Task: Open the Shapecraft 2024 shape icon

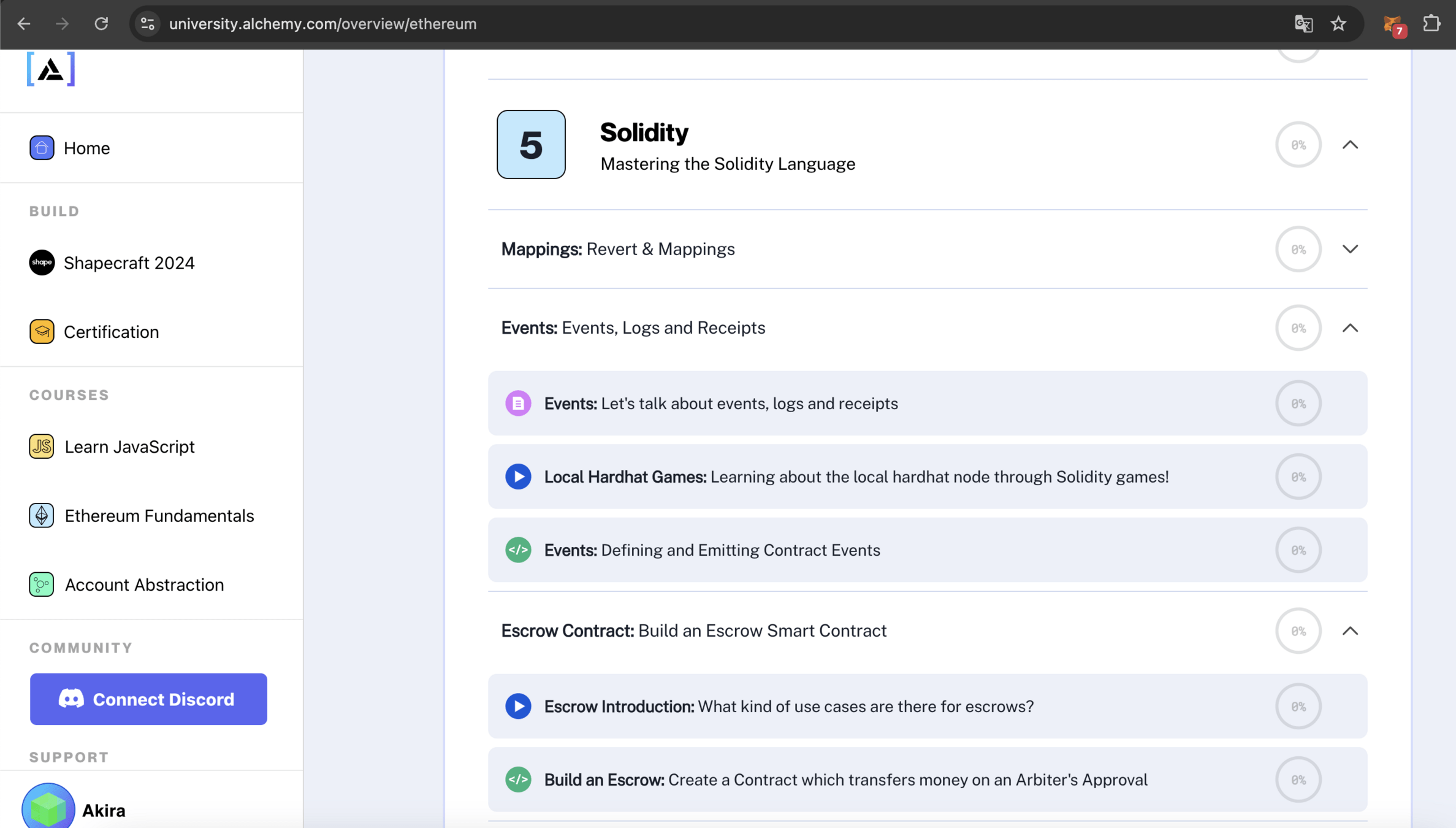Action: [42, 263]
